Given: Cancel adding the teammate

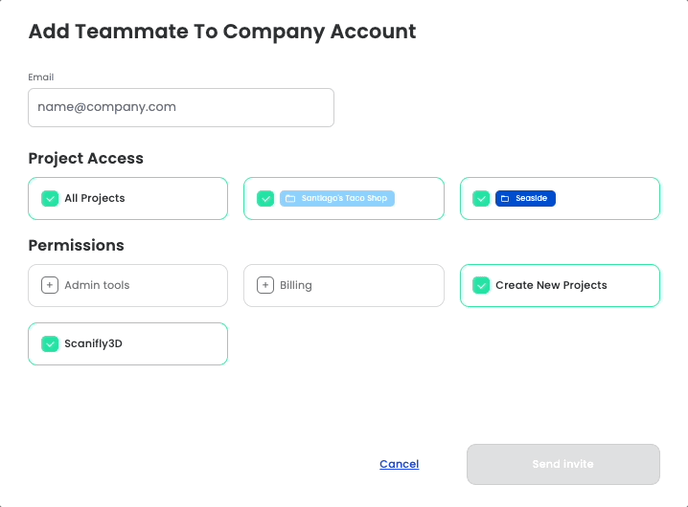Looking at the screenshot, I should pyautogui.click(x=399, y=464).
